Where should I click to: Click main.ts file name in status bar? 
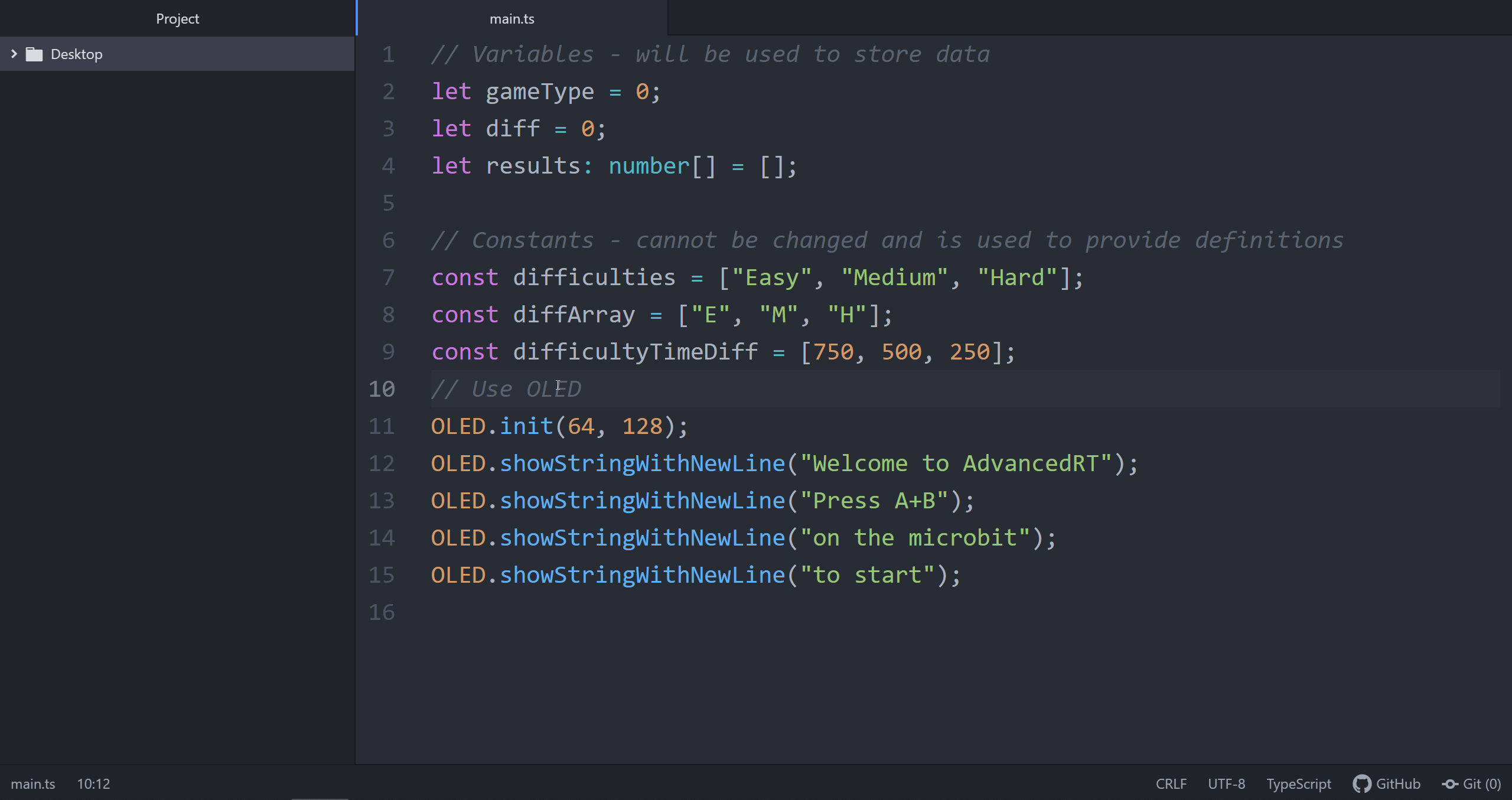pyautogui.click(x=32, y=783)
